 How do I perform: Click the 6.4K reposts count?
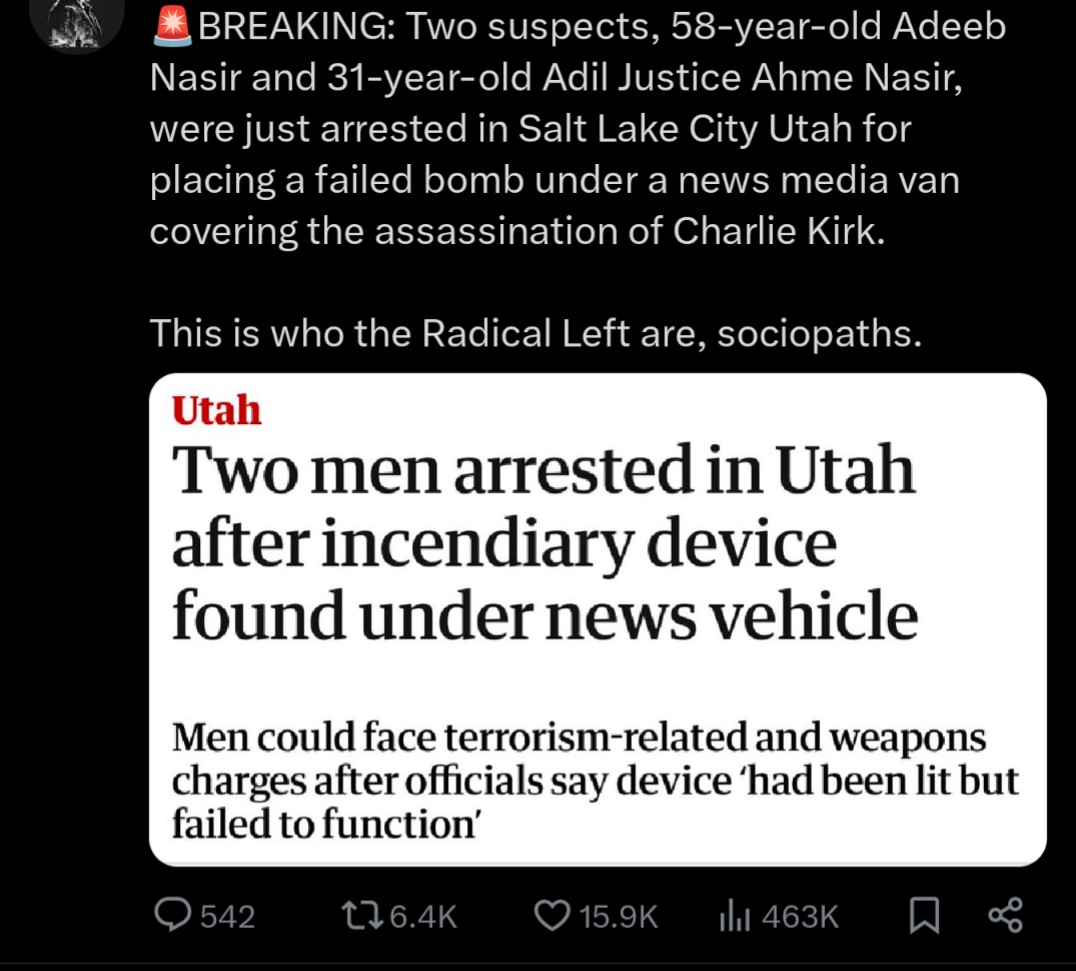(x=423, y=917)
